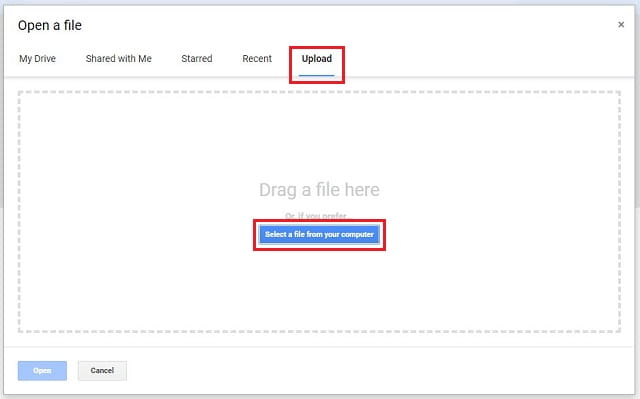Screen dimensions: 640x399
Task: Click the 'Drag a file here' text
Action: (x=319, y=190)
